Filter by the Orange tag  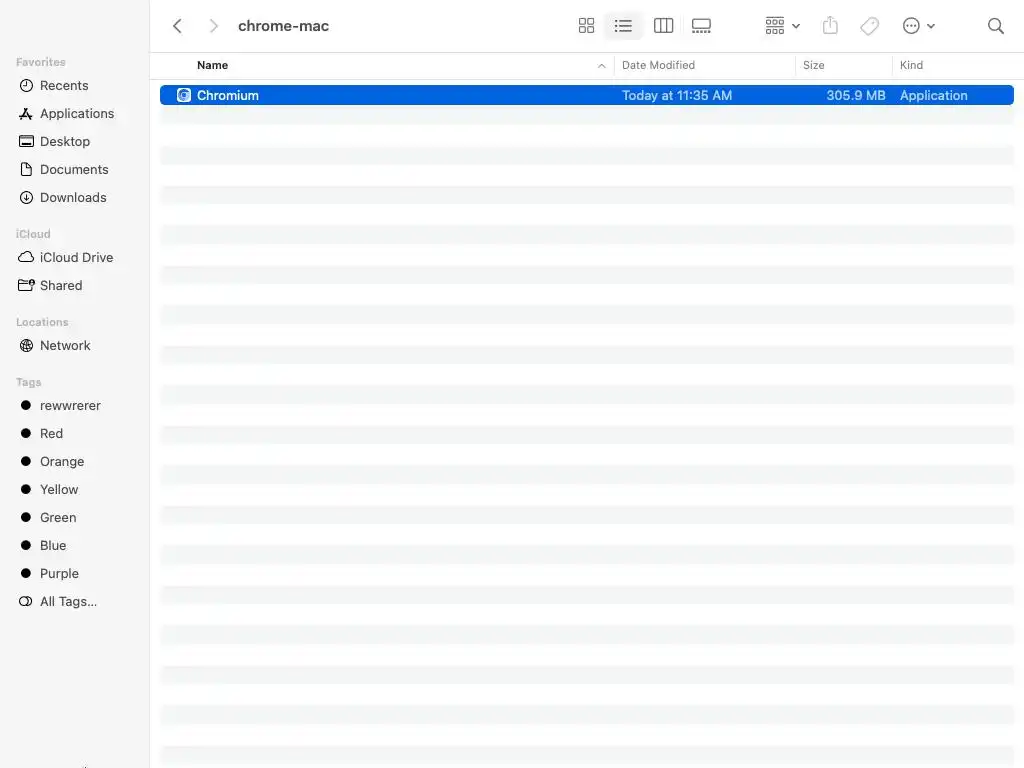click(52, 462)
